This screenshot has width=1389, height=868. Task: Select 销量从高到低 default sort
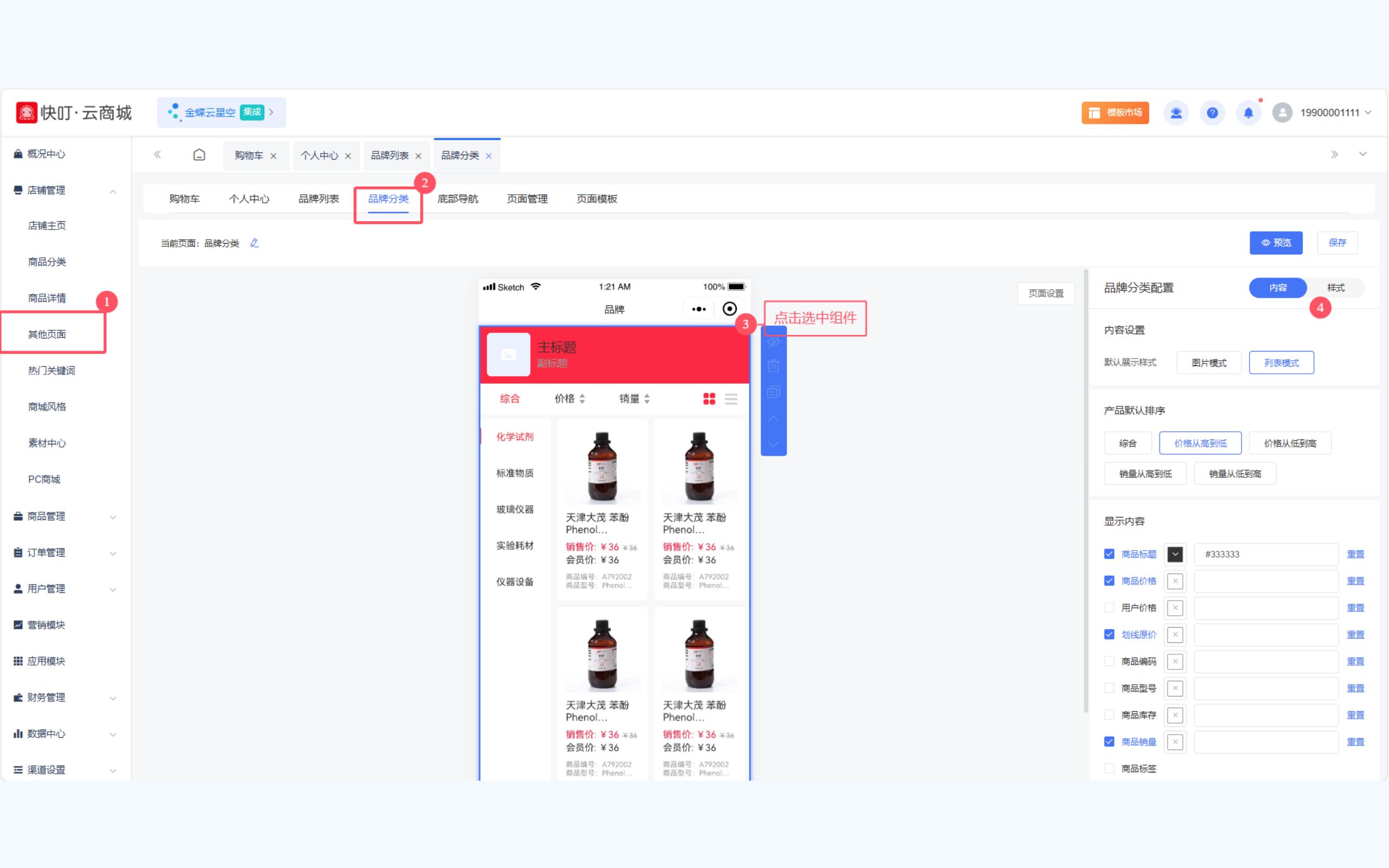click(1145, 474)
